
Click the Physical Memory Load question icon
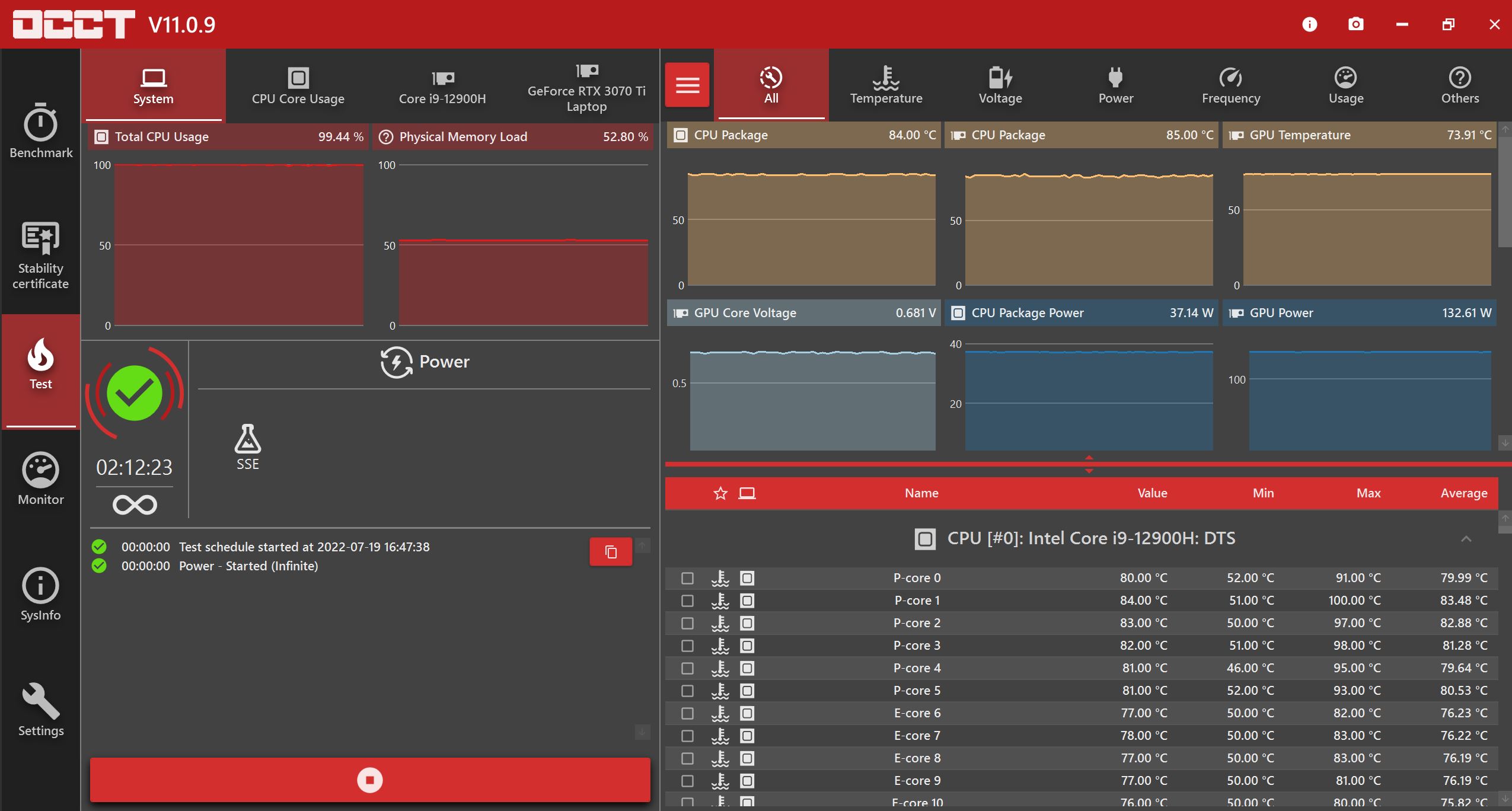[386, 137]
